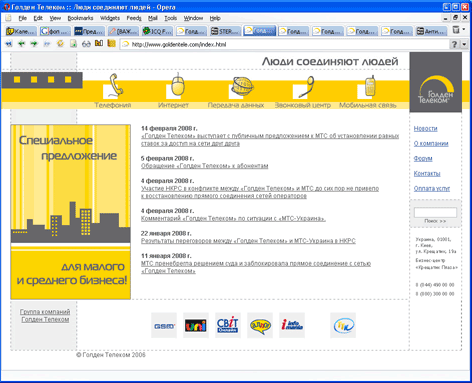The width and height of the screenshot is (472, 383).
Task: Click the glasses toolbar icon
Action: (86, 44)
